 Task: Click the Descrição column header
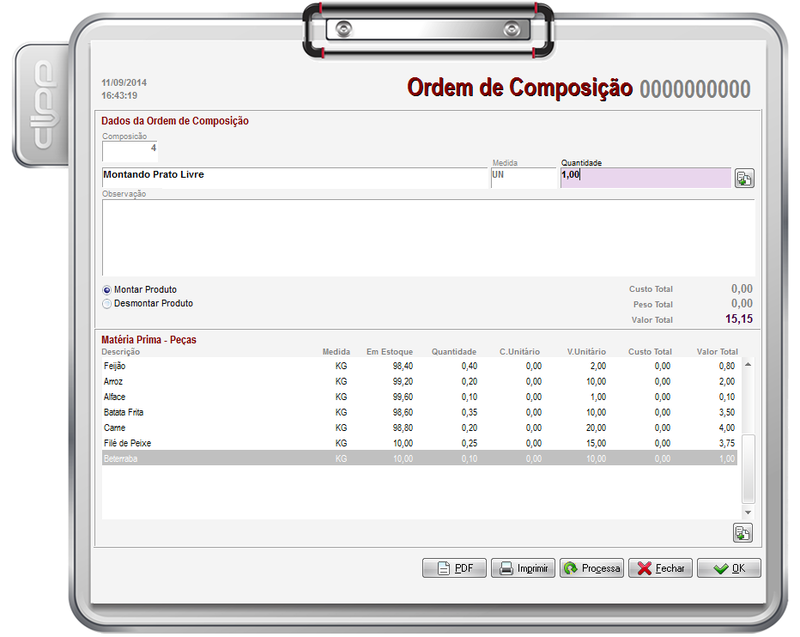point(121,352)
